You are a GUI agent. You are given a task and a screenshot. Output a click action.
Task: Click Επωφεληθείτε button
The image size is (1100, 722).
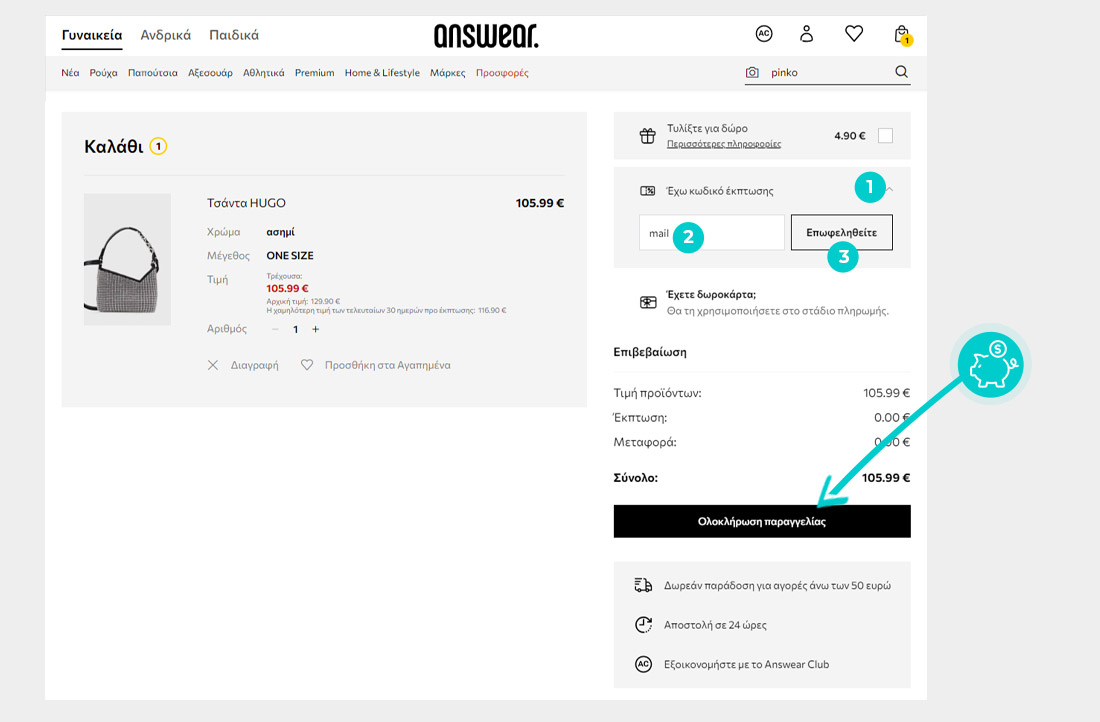click(842, 232)
